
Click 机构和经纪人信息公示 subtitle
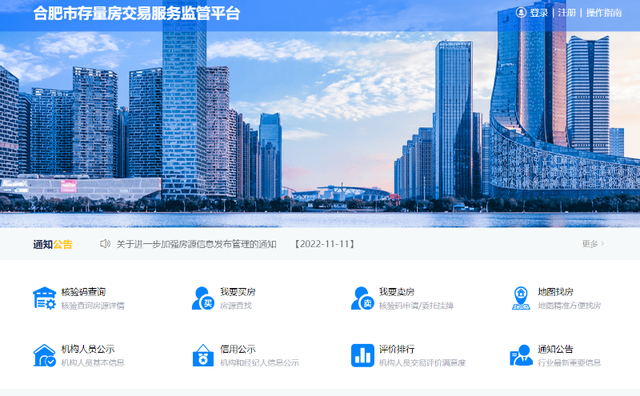click(260, 363)
